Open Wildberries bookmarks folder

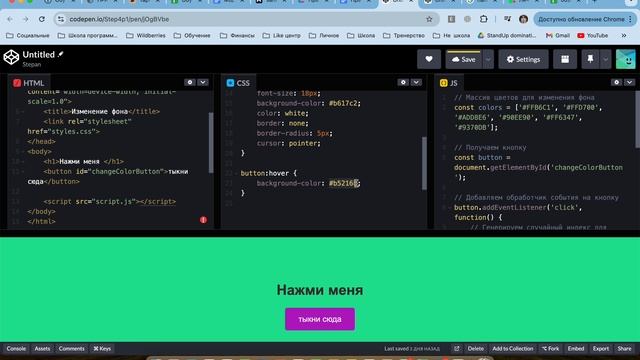point(146,36)
